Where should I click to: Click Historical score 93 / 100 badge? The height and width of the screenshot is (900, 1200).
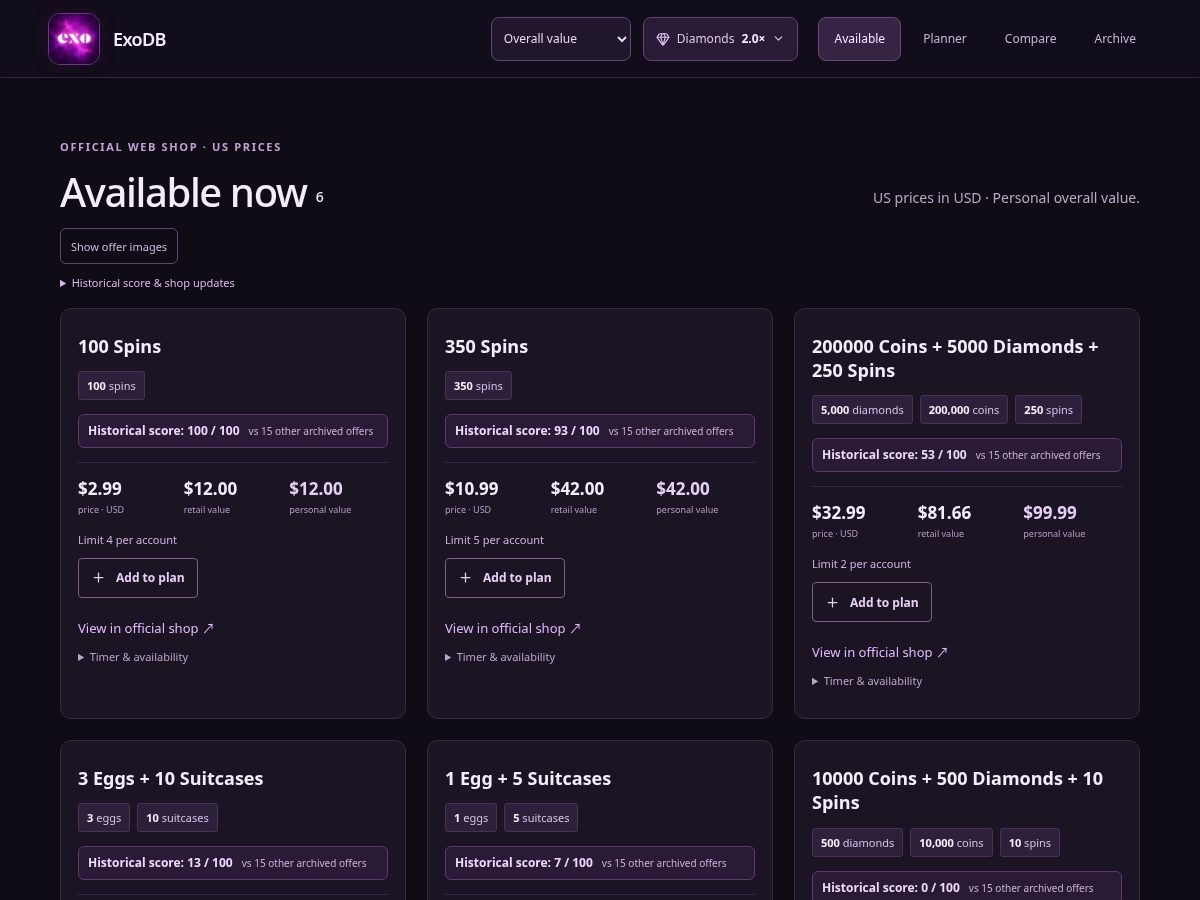tap(600, 431)
